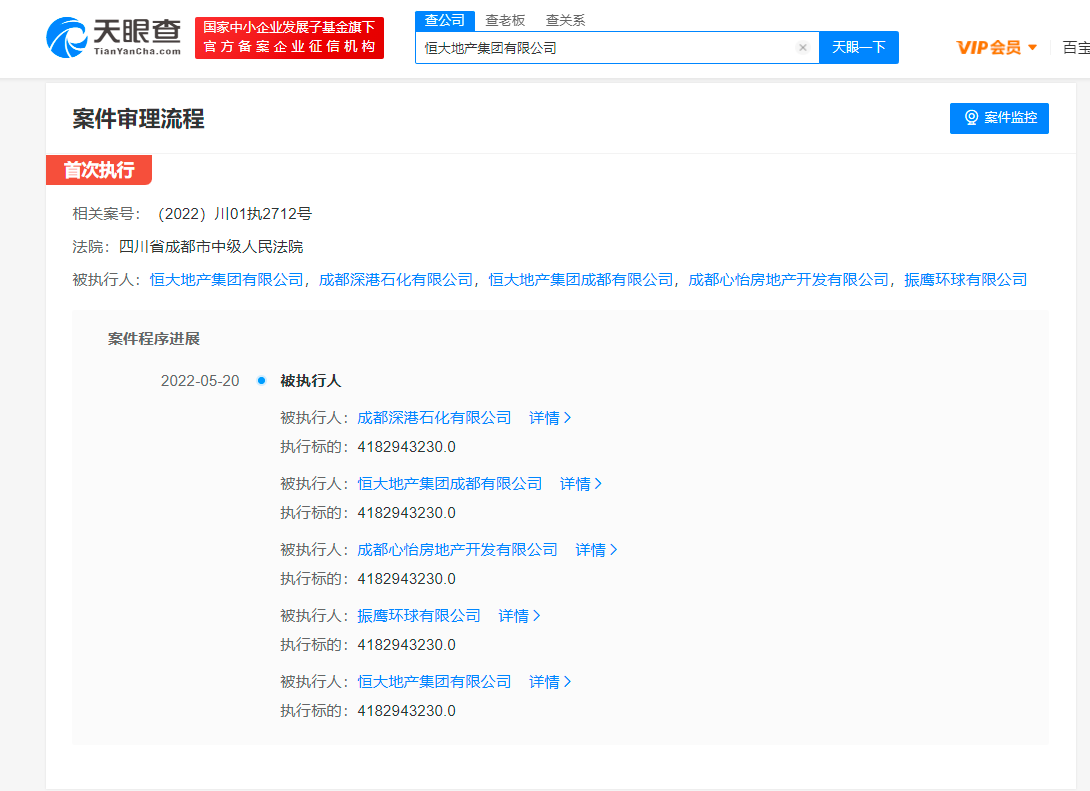Click the 案件监控 button
This screenshot has width=1090, height=791.
999,118
